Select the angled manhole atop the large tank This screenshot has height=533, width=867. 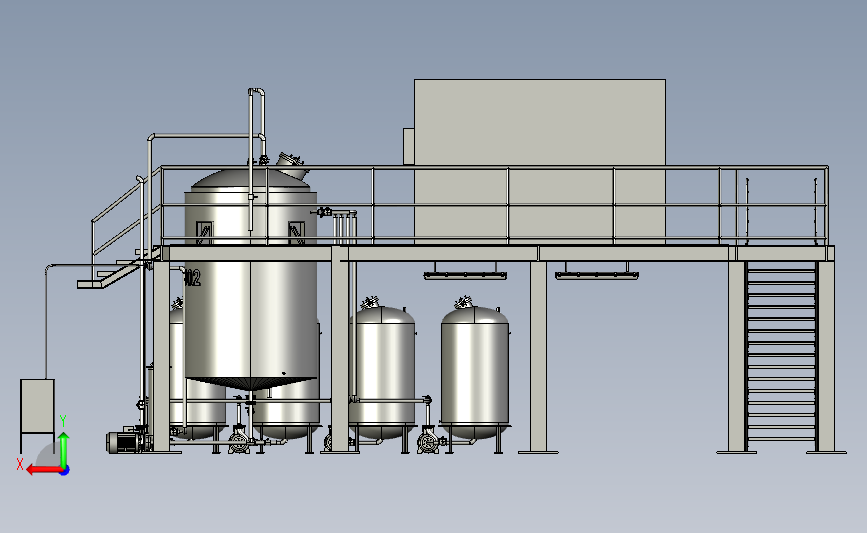tap(291, 164)
